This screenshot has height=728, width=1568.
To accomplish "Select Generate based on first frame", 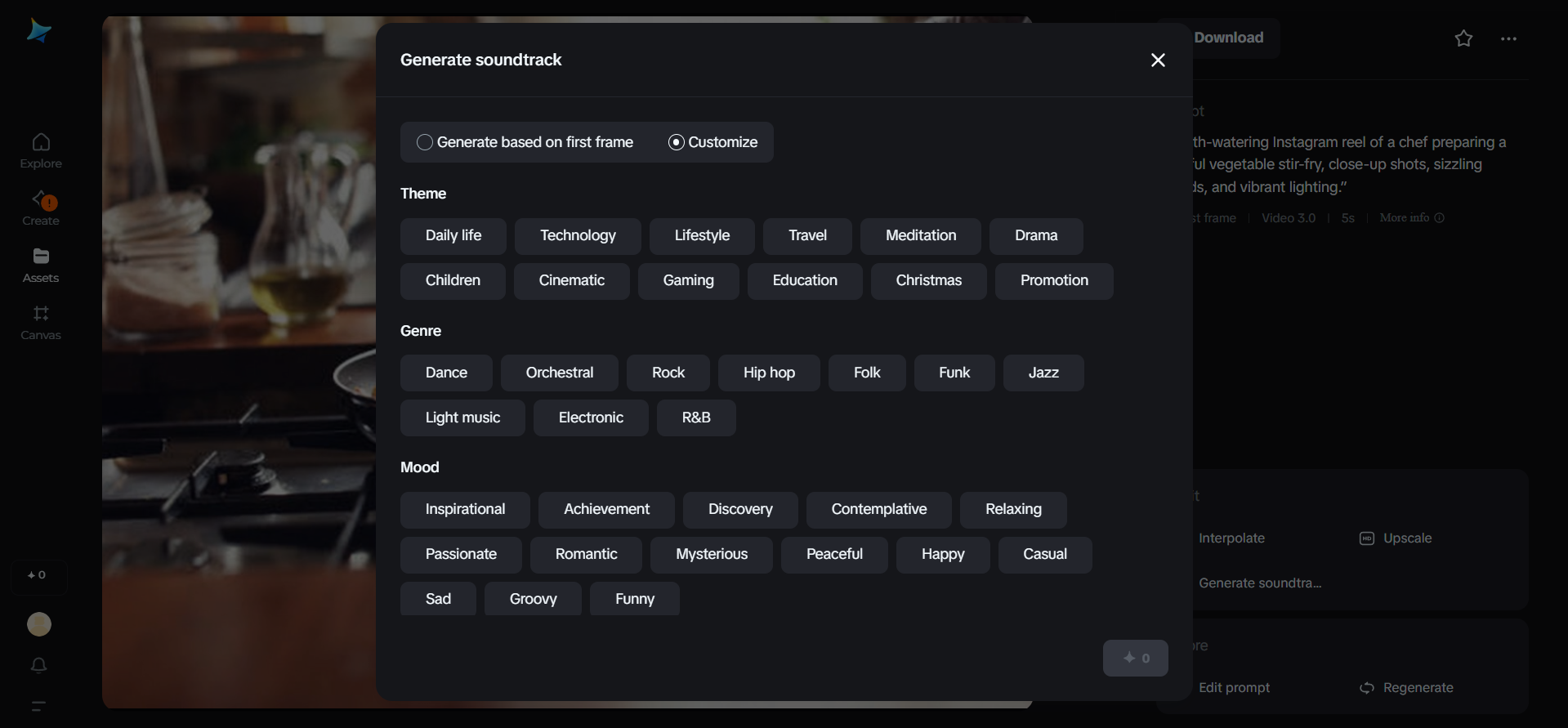I will pyautogui.click(x=425, y=142).
